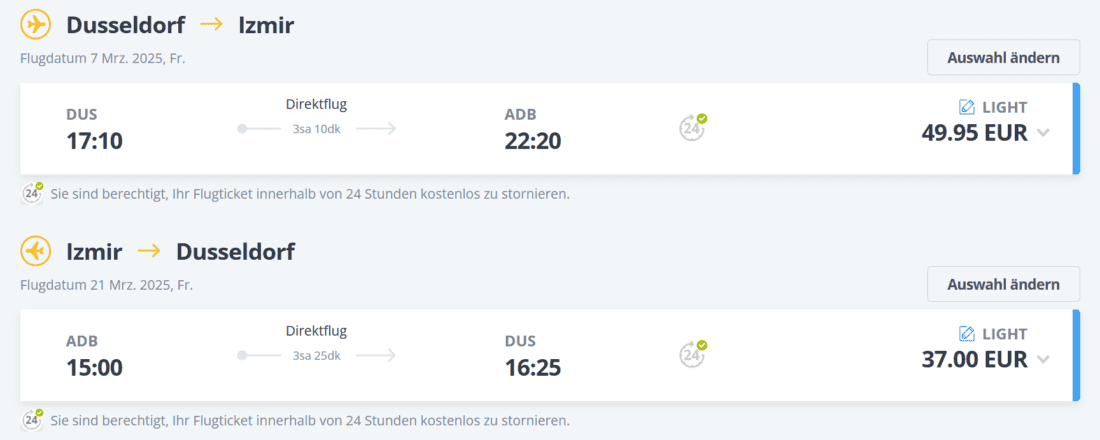
Task: Click the DUS 16:25 arrival time
Action: coord(533,367)
